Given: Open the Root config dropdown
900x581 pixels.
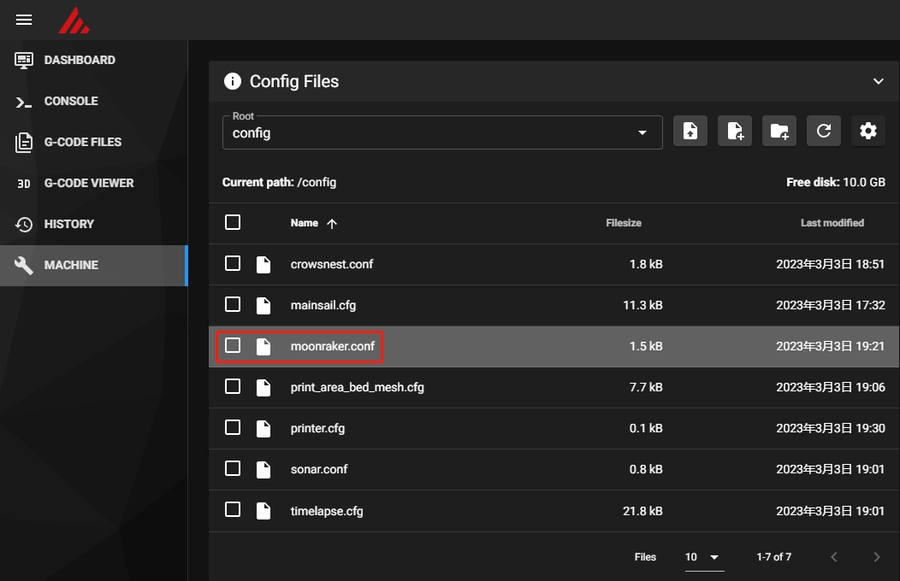Looking at the screenshot, I should tap(442, 132).
